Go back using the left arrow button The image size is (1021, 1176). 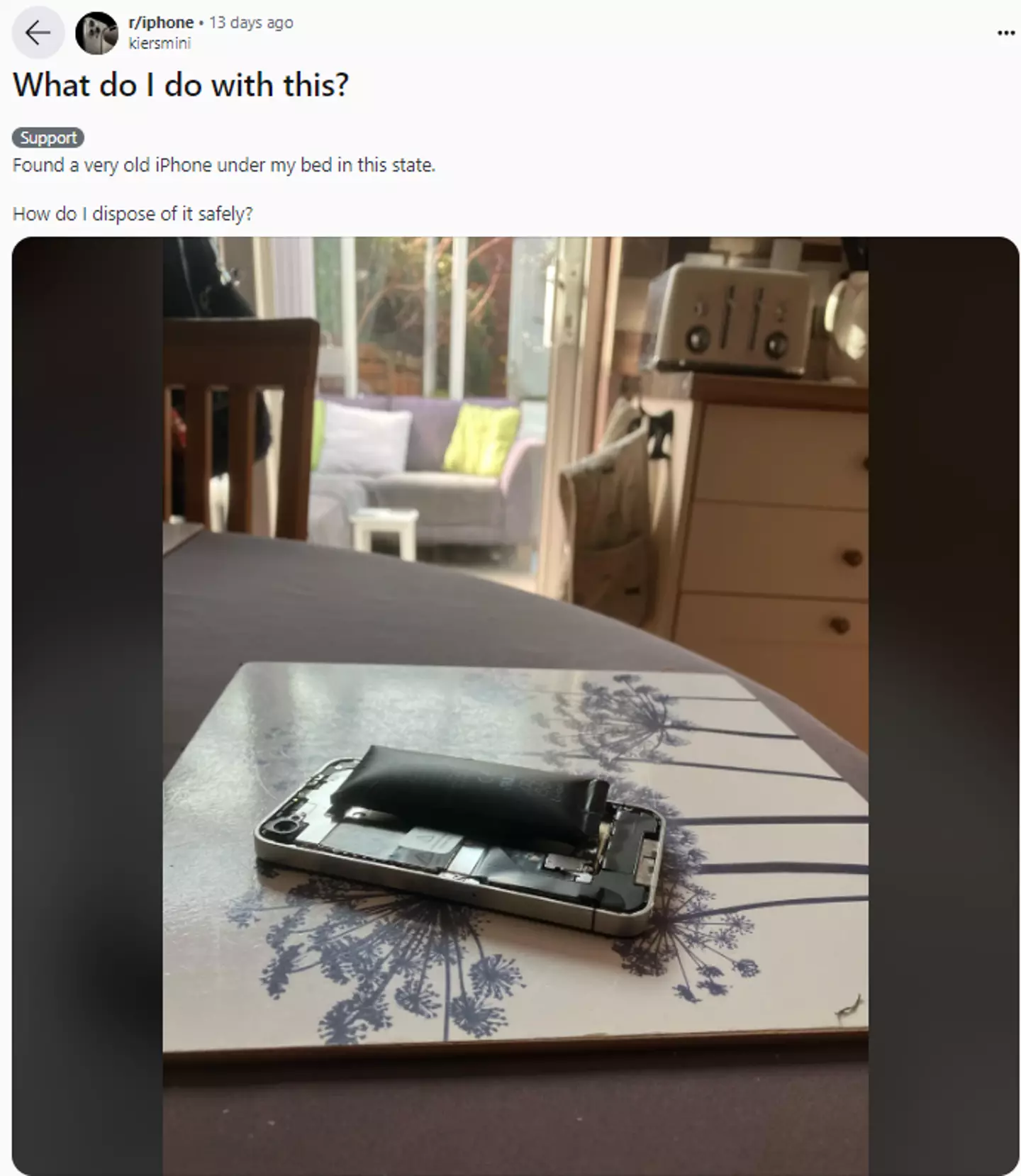(x=38, y=33)
